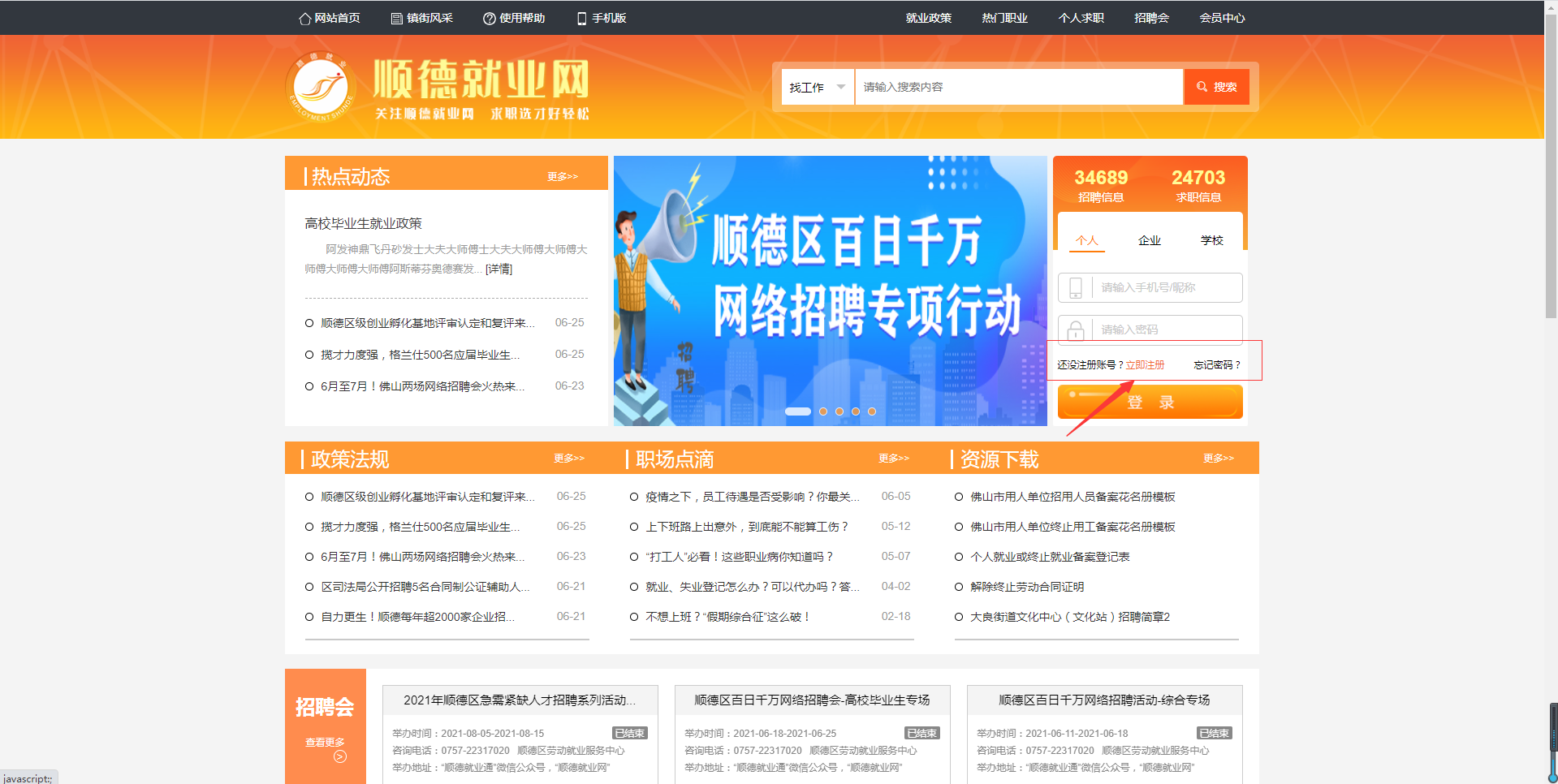Switch to the 企业 login tab
The width and height of the screenshot is (1558, 784).
coord(1149,240)
